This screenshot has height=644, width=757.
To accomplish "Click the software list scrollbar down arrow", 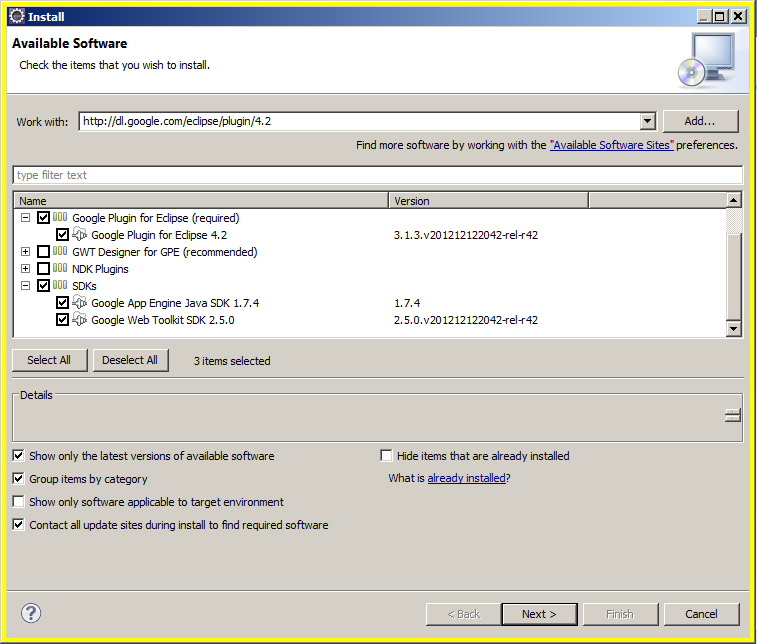I will click(733, 329).
